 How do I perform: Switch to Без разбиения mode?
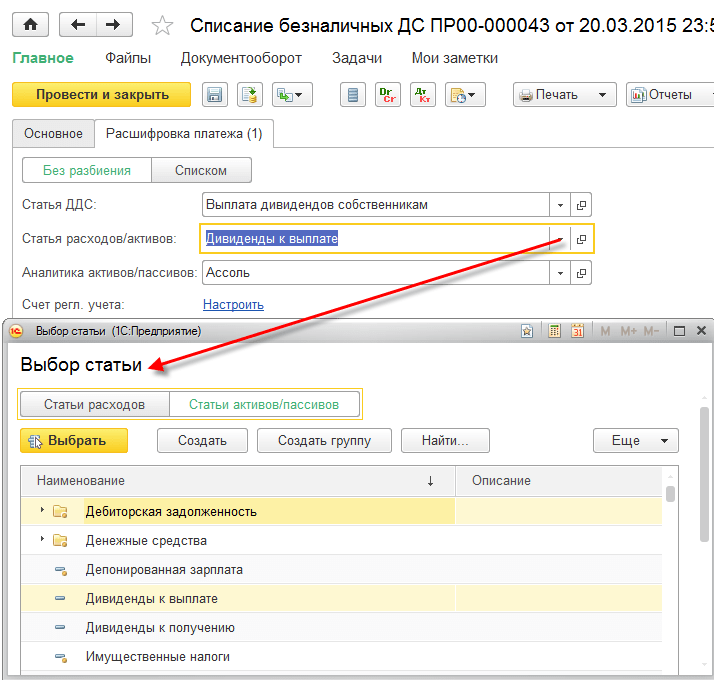87,170
